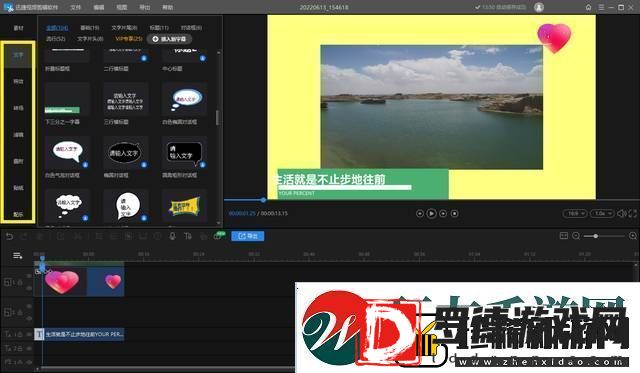
Task: Download the 二行横标题 template via its blue badge
Action: tap(144, 58)
